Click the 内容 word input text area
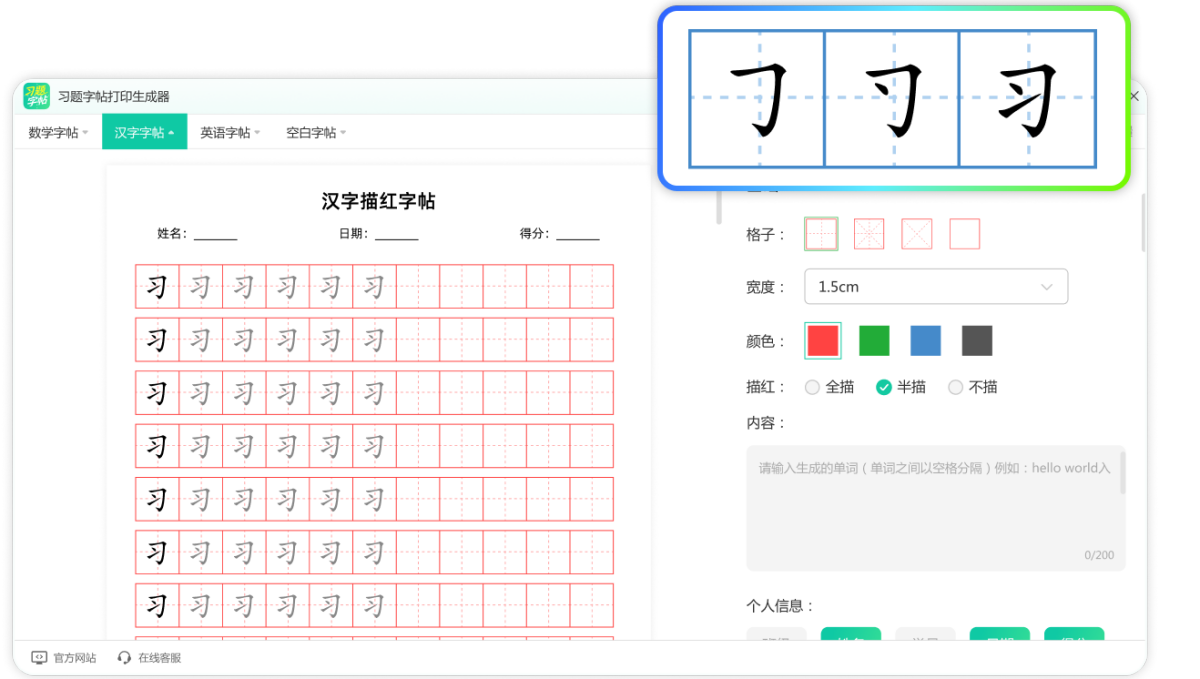1200x679 pixels. click(x=936, y=505)
